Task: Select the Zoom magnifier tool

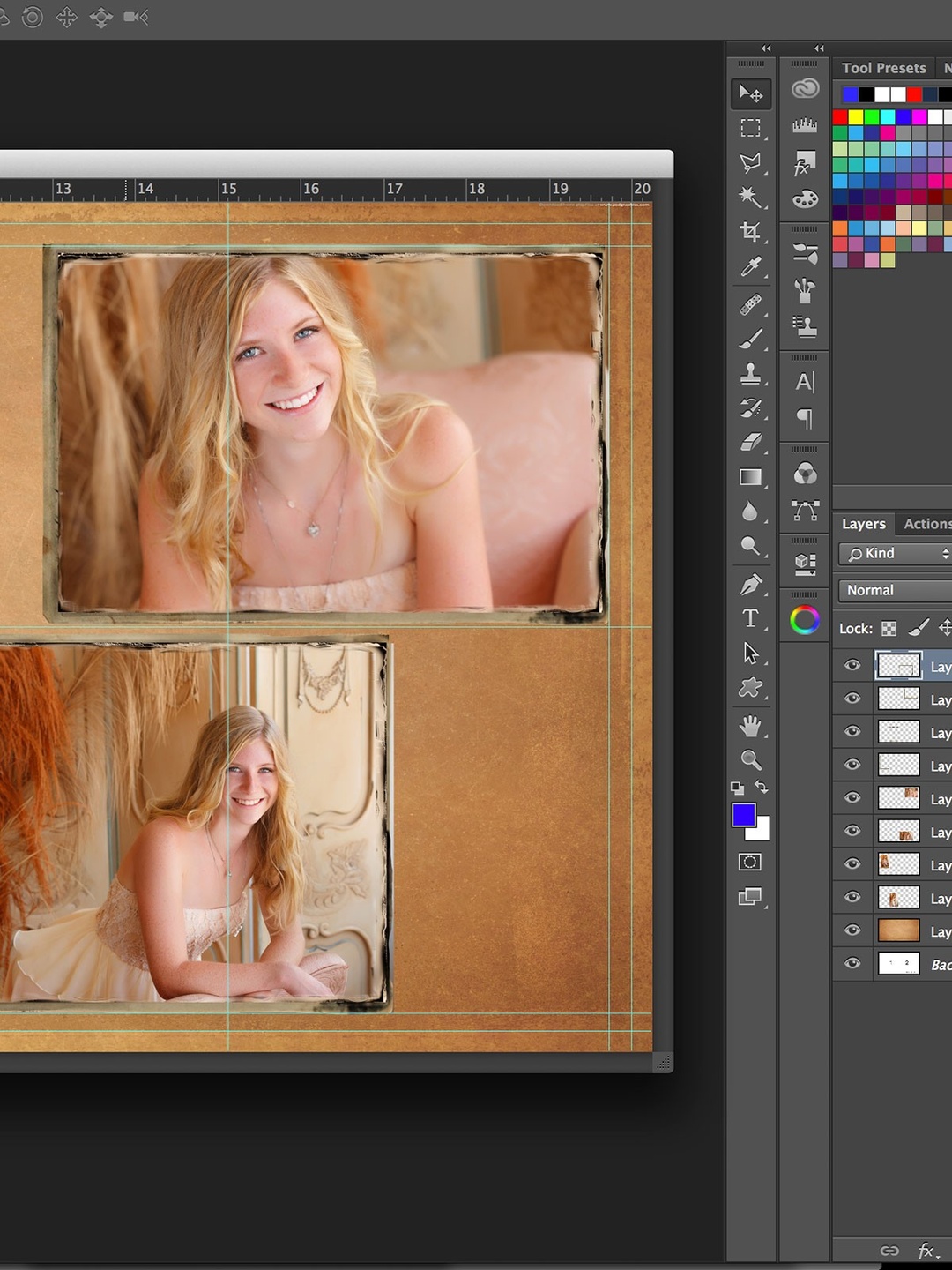Action: click(x=751, y=759)
